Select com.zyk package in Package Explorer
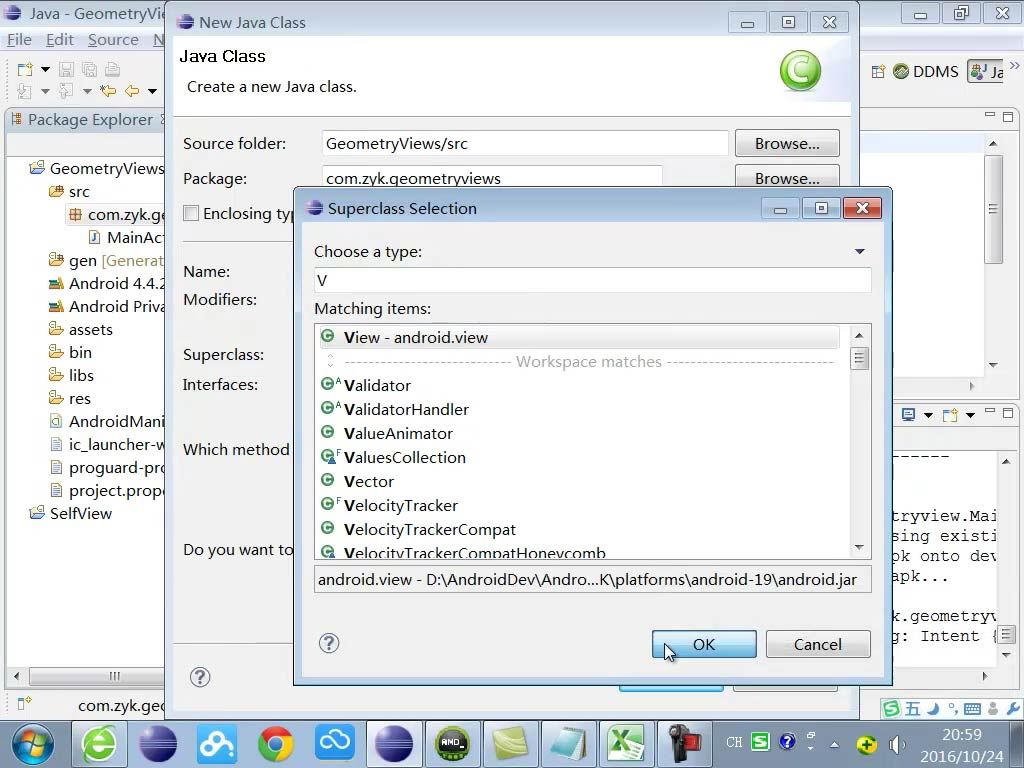This screenshot has height=768, width=1024. click(116, 214)
